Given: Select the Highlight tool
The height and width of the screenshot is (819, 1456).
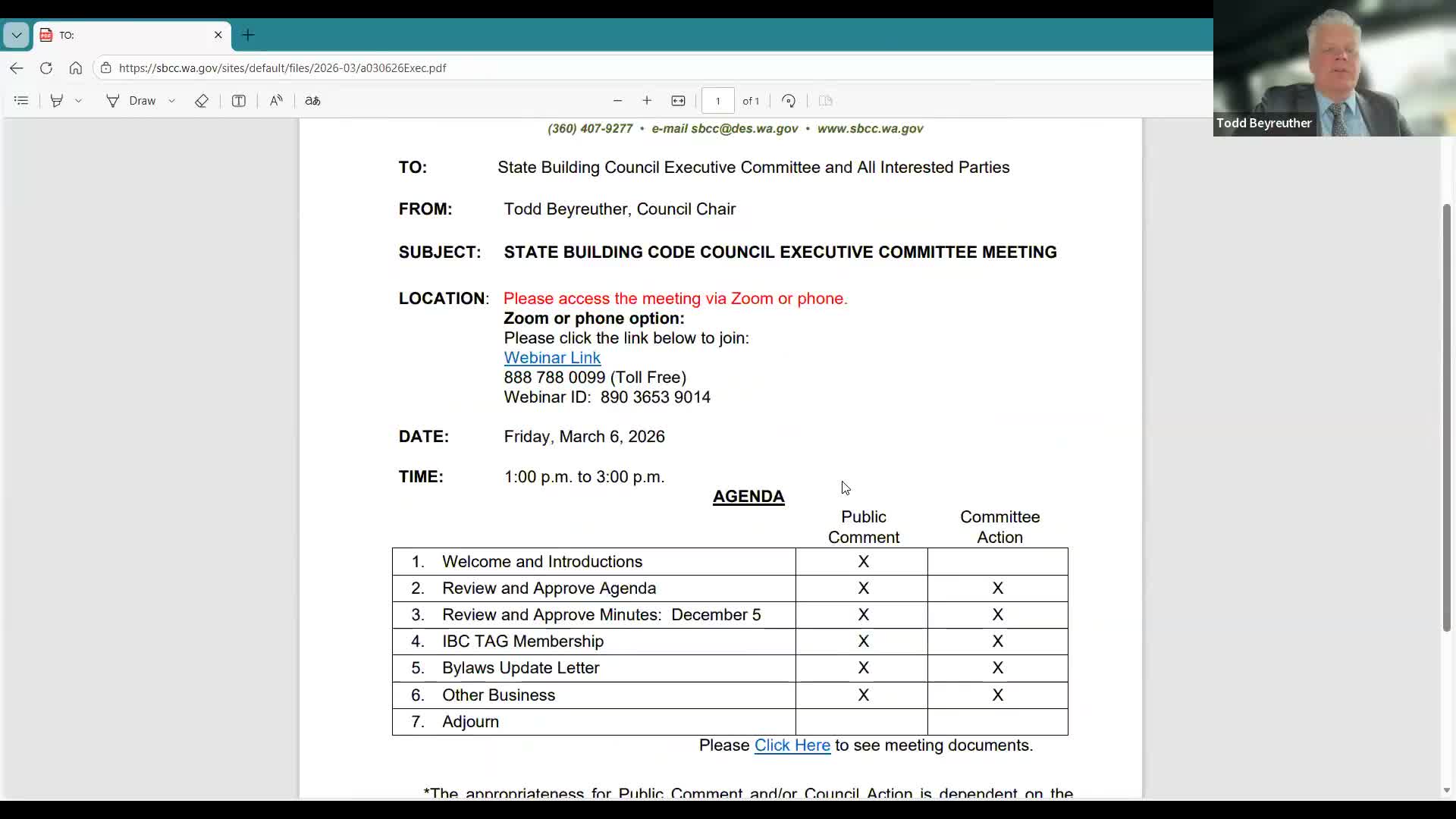Looking at the screenshot, I should coord(57,101).
